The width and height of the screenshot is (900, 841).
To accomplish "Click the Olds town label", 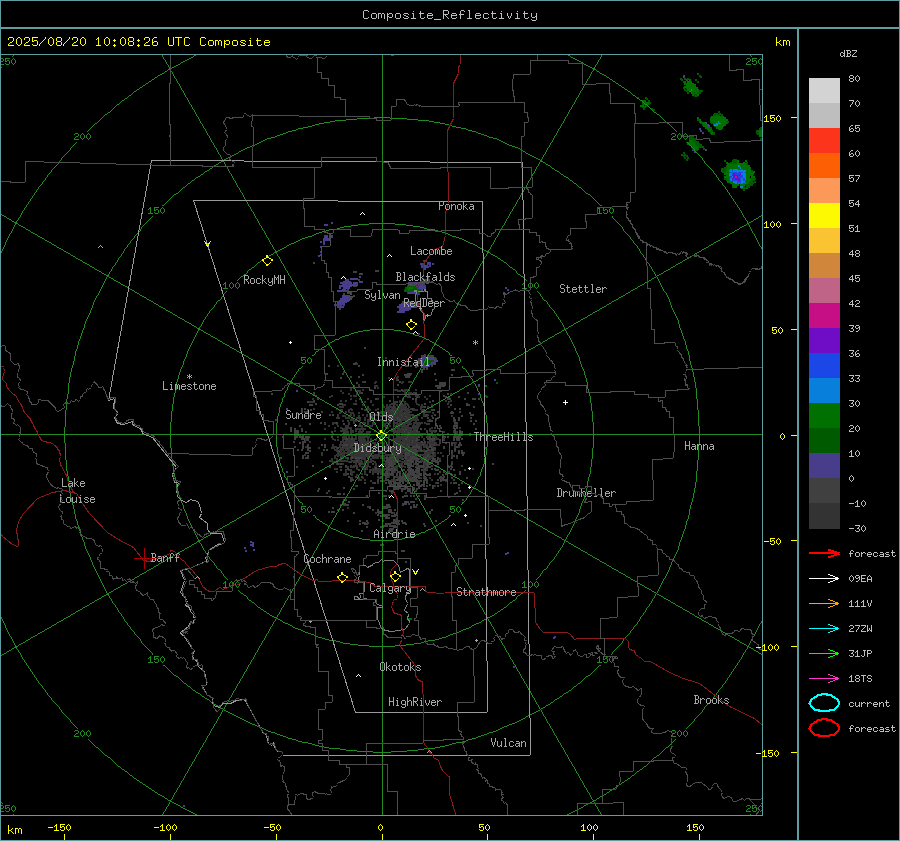I will (381, 417).
